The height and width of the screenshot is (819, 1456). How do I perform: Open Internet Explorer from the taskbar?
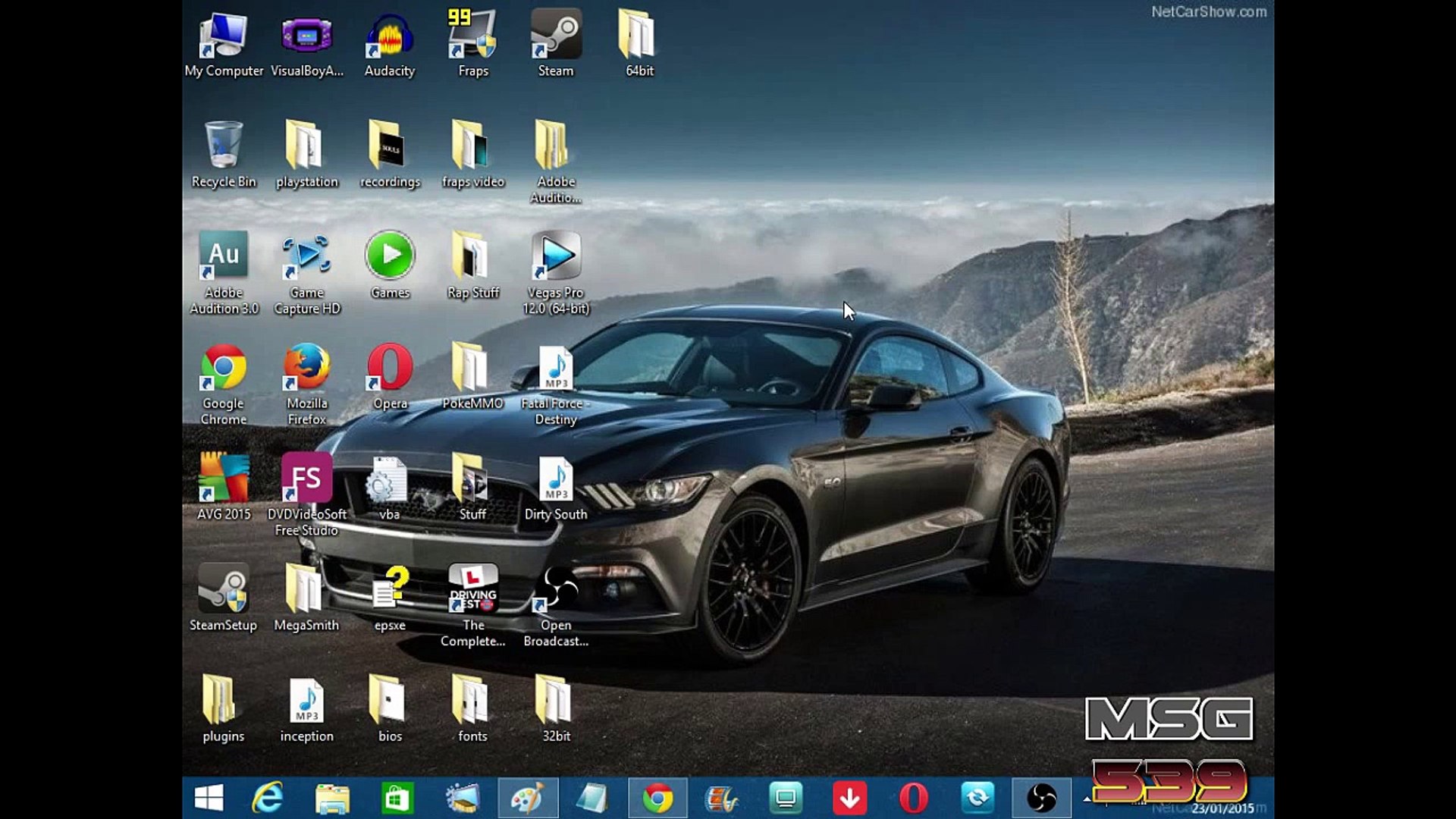268,798
